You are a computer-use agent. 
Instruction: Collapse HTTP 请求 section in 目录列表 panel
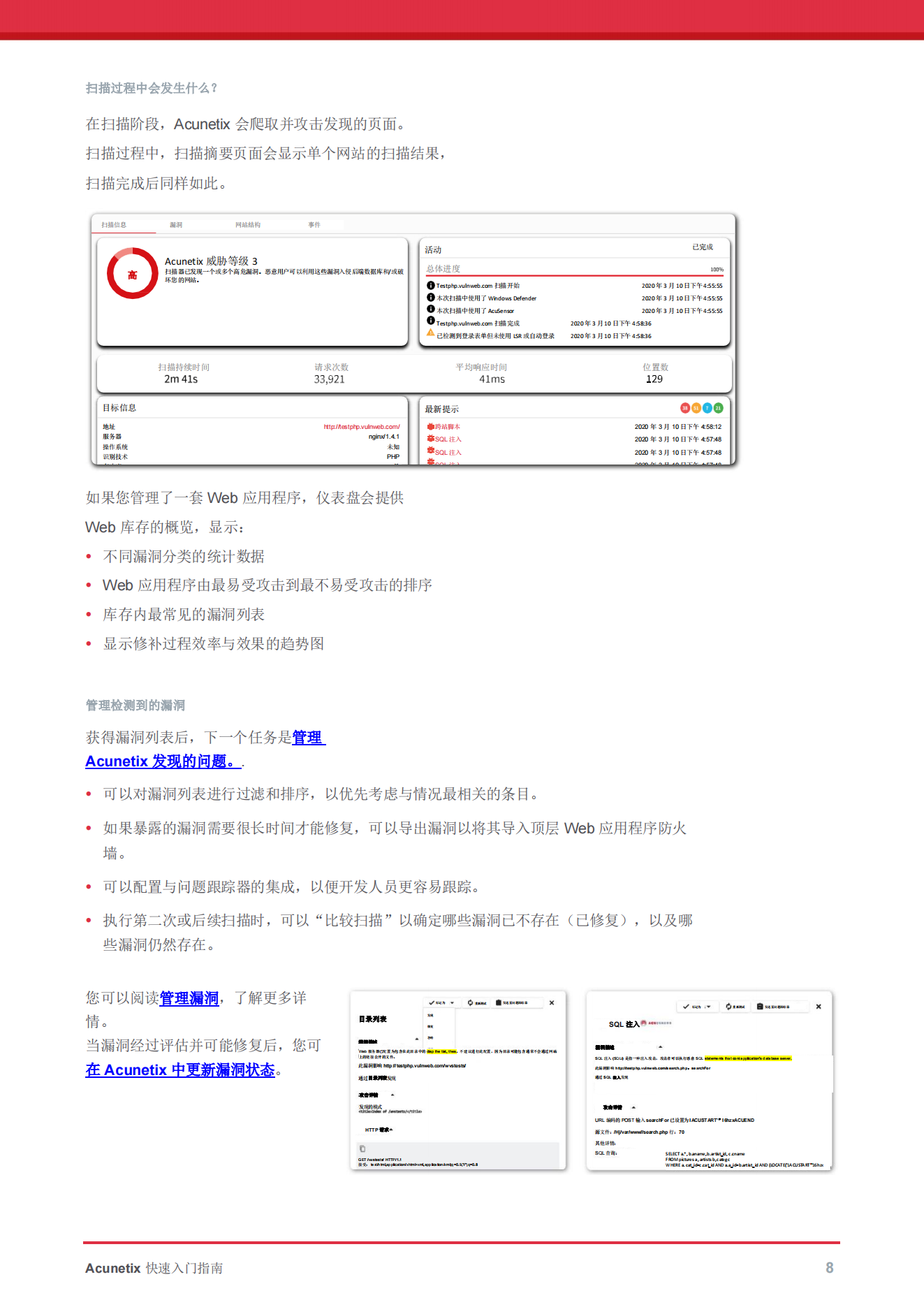(392, 1130)
